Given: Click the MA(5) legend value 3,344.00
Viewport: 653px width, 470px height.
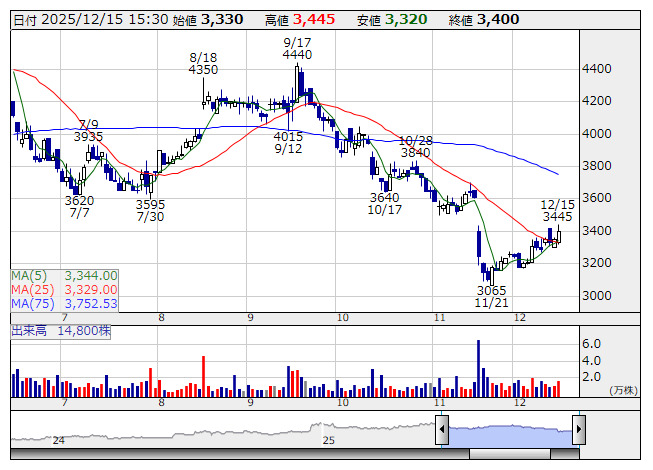Looking at the screenshot, I should tap(91, 276).
